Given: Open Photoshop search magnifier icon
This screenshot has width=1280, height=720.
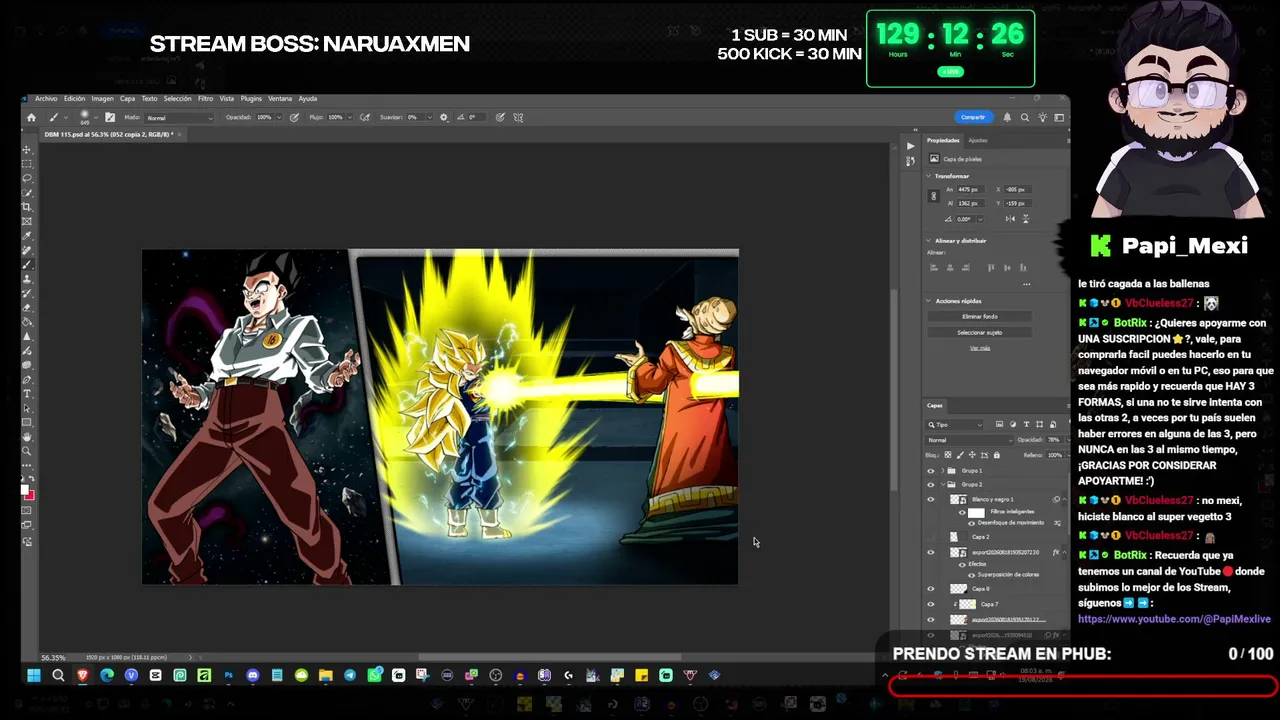Looking at the screenshot, I should click(1024, 117).
